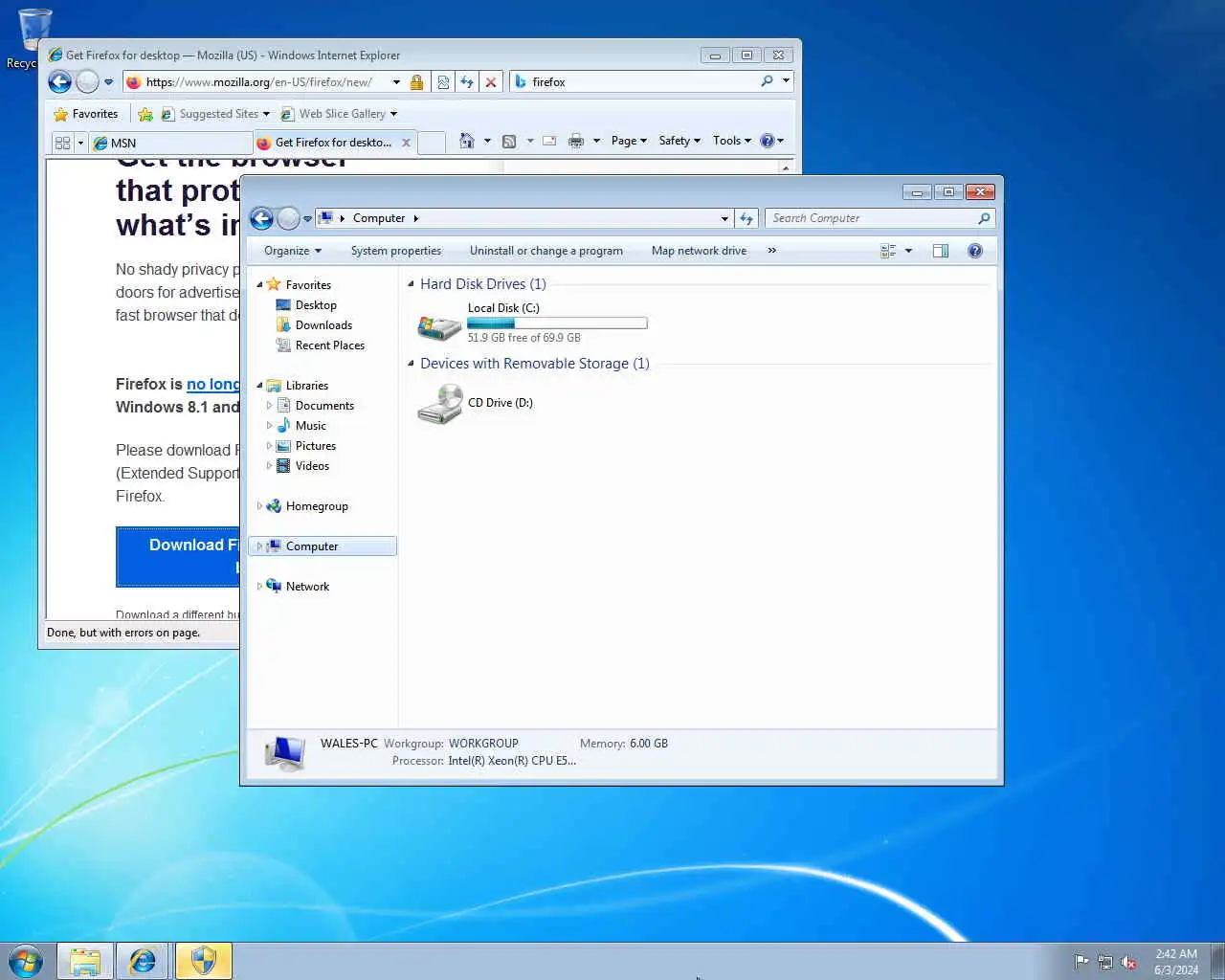This screenshot has height=980, width=1225.
Task: Click Internet Explorer's forward arrow button
Action: [x=87, y=82]
